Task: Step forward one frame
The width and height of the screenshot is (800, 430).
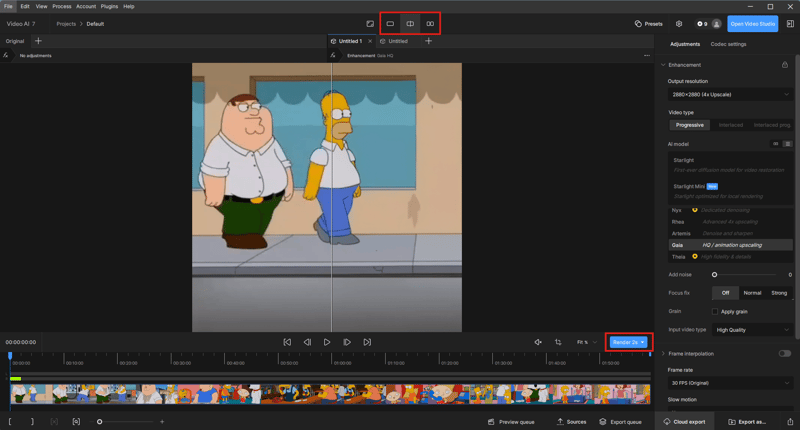Action: tap(347, 342)
